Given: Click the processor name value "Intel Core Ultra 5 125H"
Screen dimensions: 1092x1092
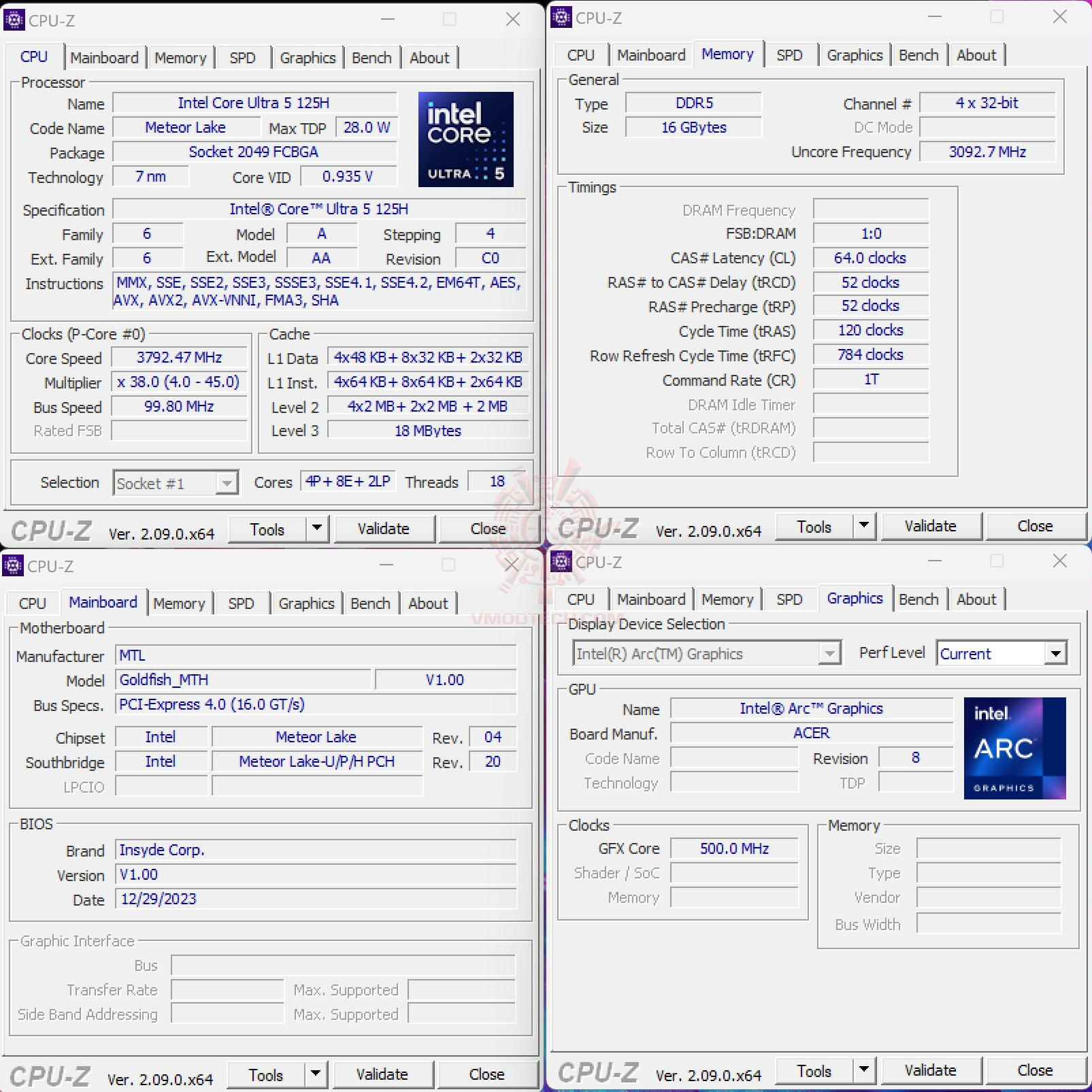Looking at the screenshot, I should pyautogui.click(x=254, y=103).
